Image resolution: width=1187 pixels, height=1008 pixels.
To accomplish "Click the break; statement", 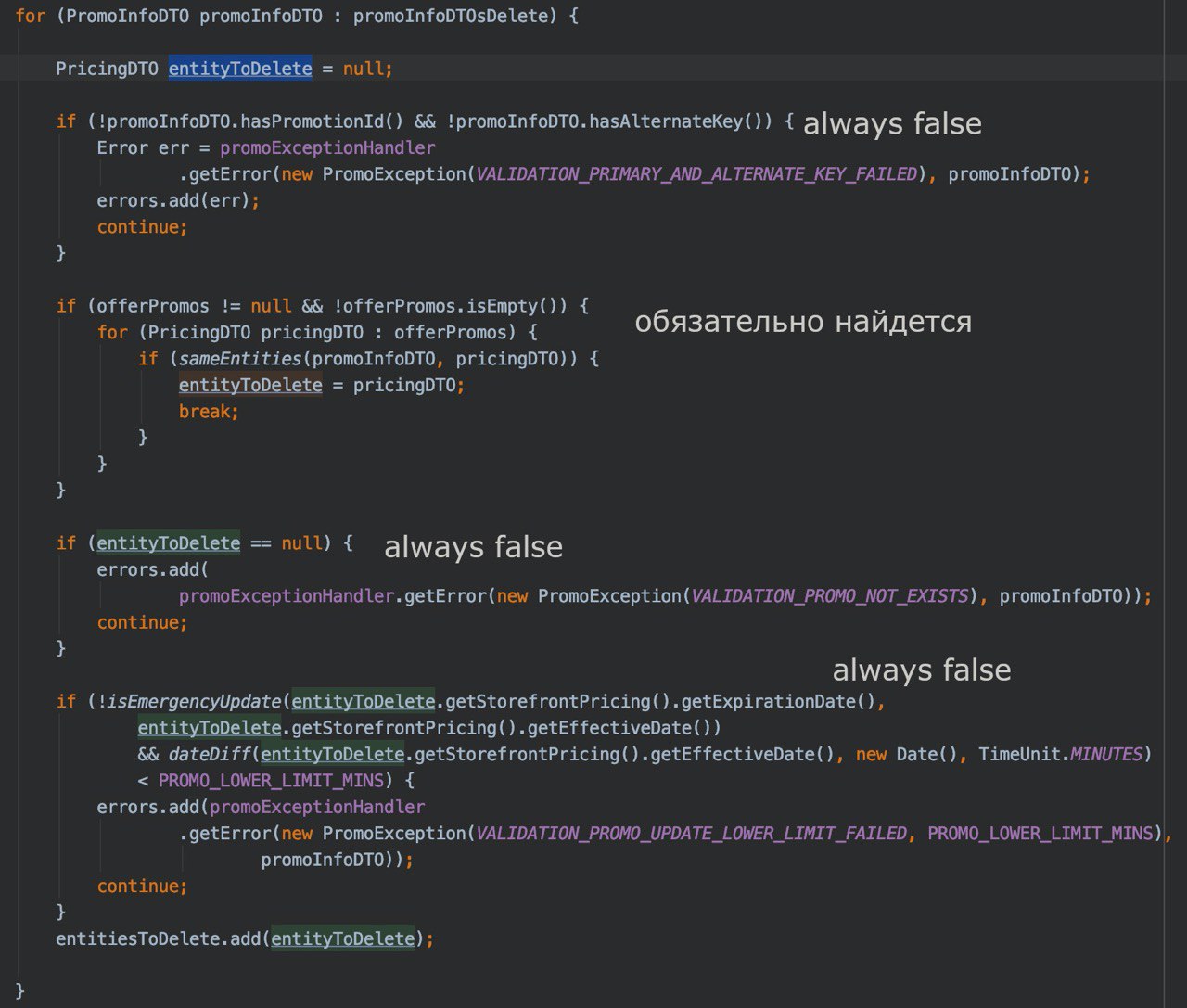I will [209, 412].
